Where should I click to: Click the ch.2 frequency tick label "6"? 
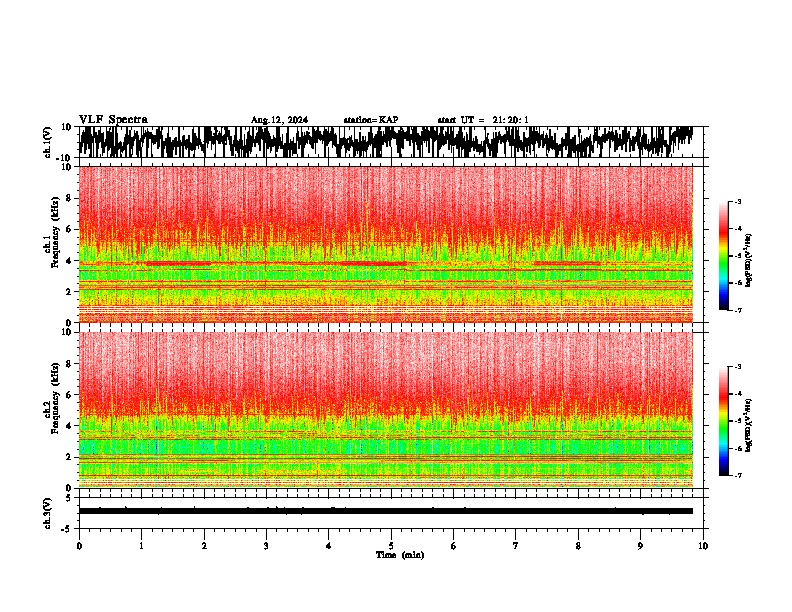(69, 395)
